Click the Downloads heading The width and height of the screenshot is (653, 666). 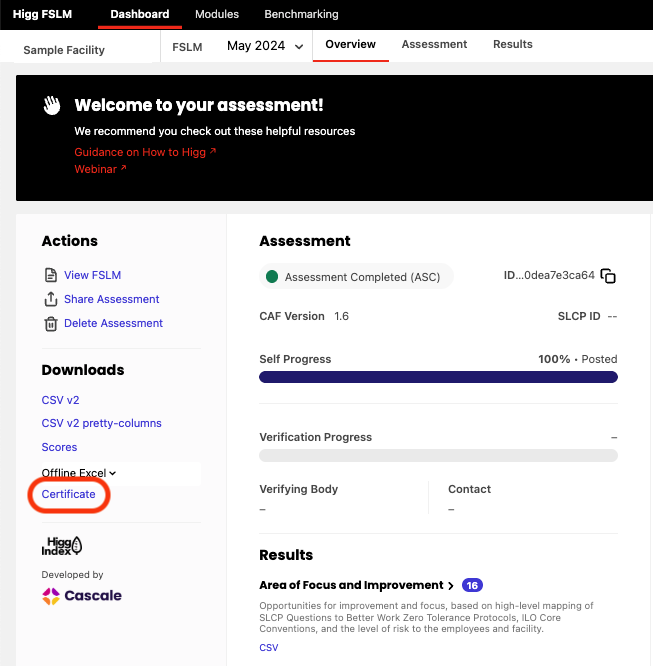coord(83,370)
